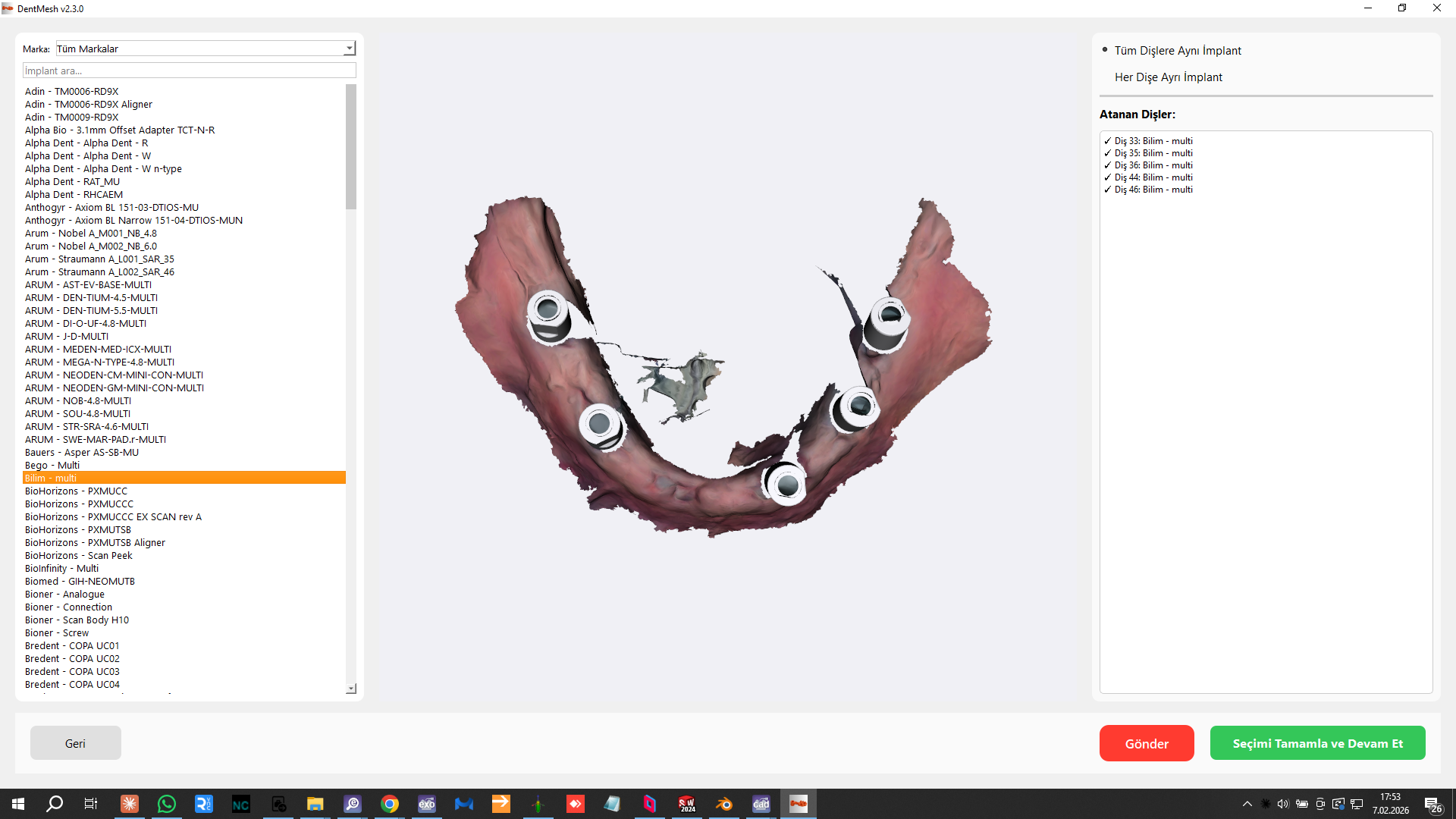This screenshot has height=819, width=1456.
Task: Click Seçimi Tamamla ve Devam Et
Action: point(1317,743)
